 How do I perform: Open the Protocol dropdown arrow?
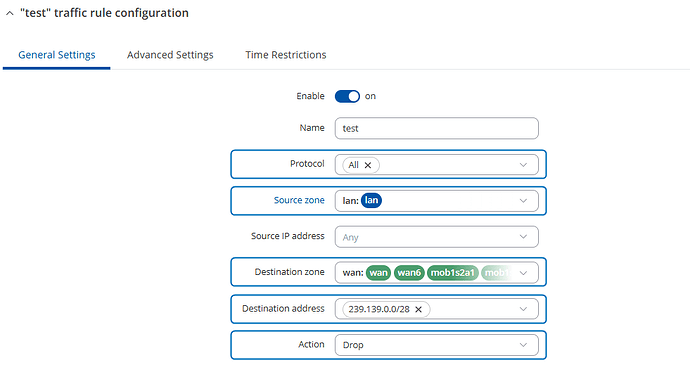[x=523, y=165]
